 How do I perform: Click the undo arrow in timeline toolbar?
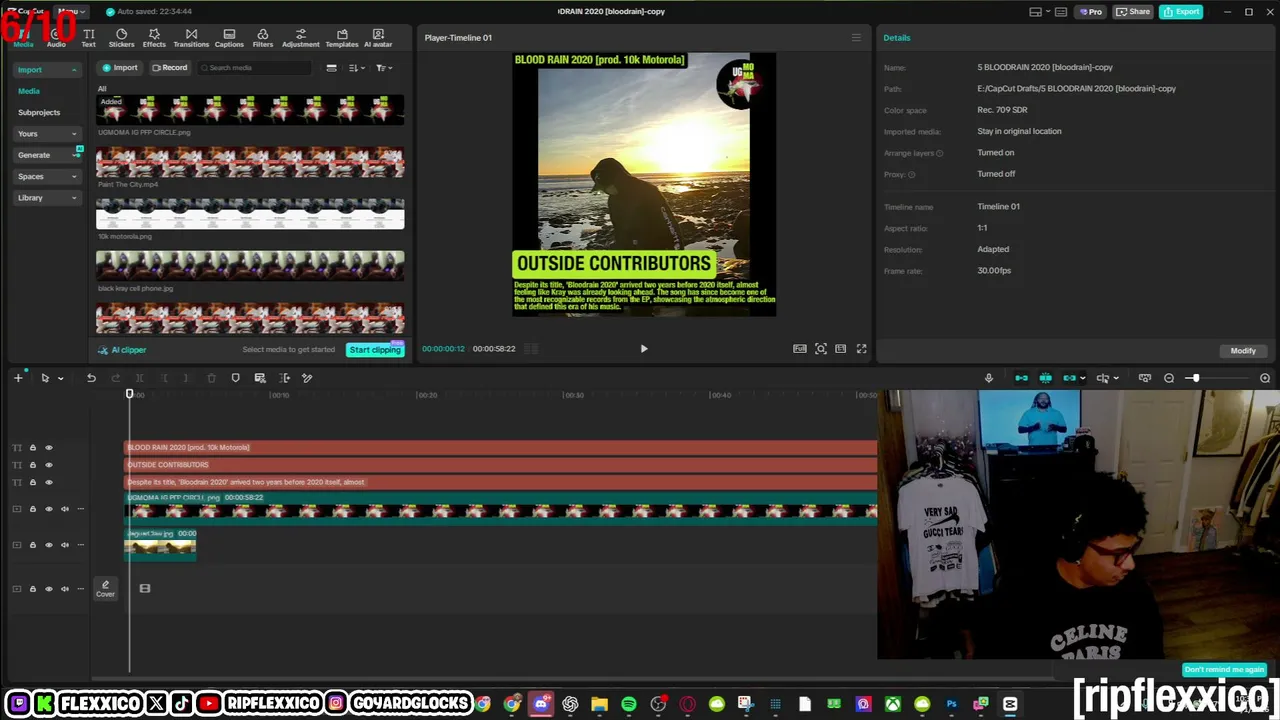point(91,378)
